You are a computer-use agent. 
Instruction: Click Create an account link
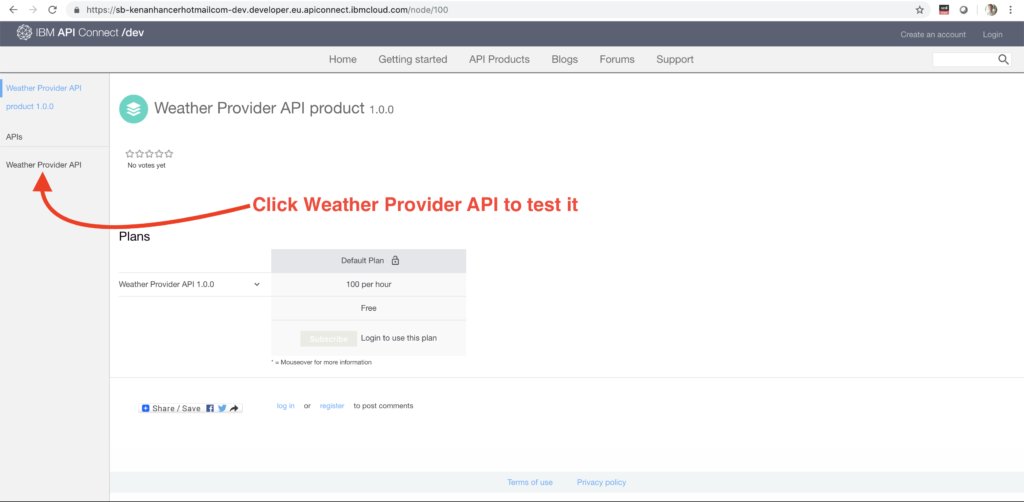pyautogui.click(x=931, y=35)
